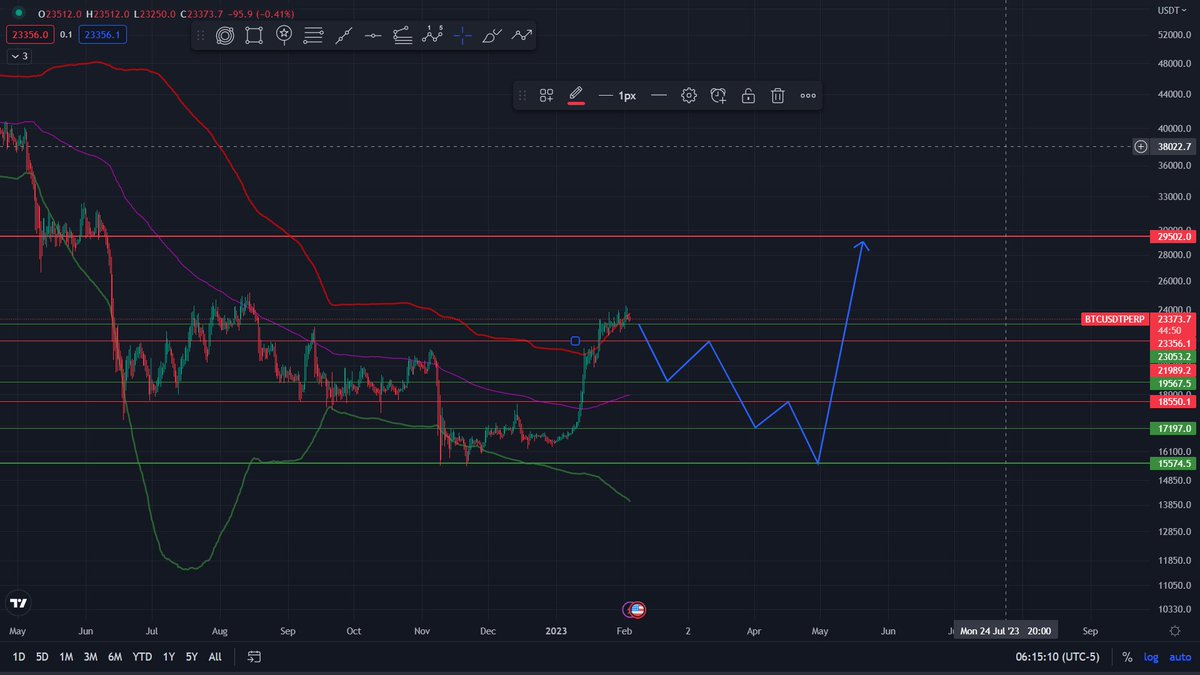Click the order quantity value 0.1
This screenshot has height=675, width=1200.
(66, 33)
